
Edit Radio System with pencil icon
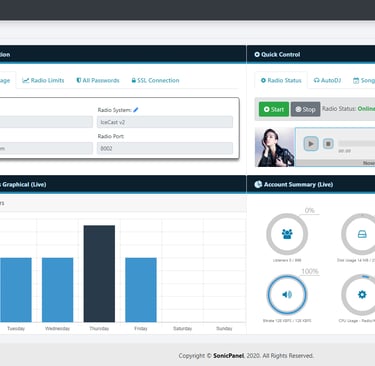click(136, 110)
